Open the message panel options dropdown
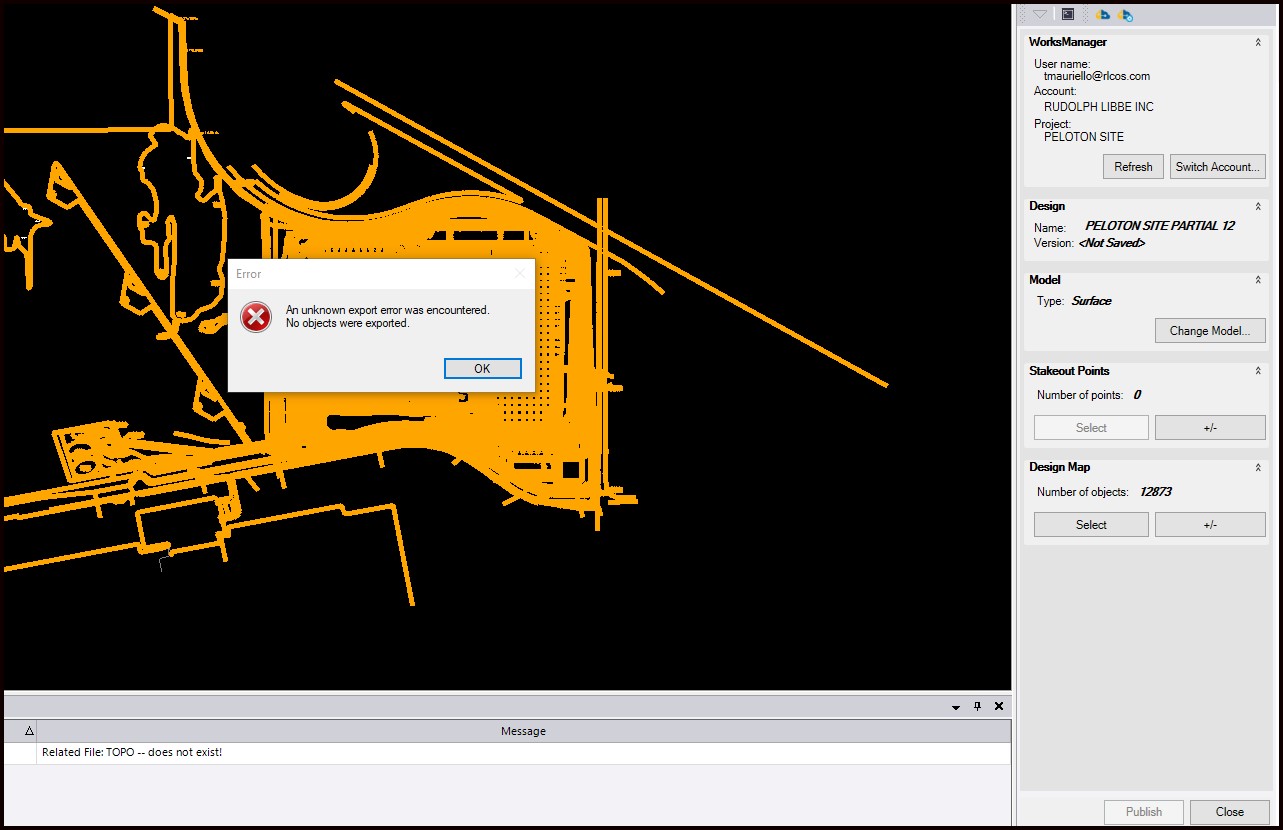Image resolution: width=1283 pixels, height=830 pixels. coord(955,706)
